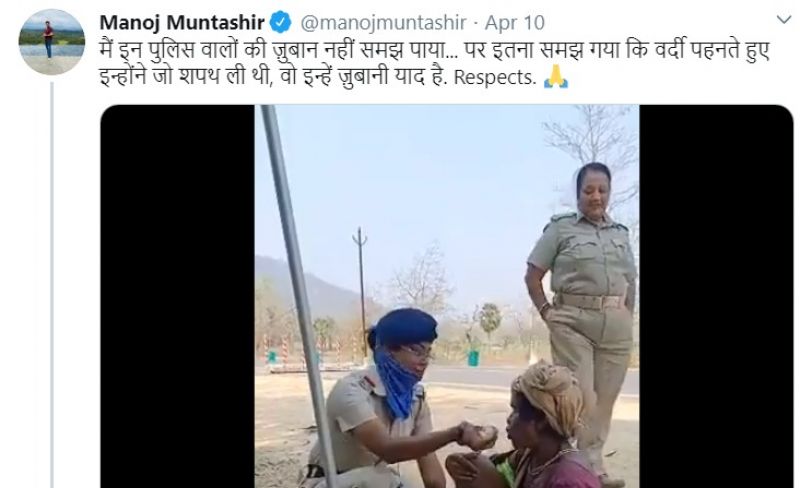Open the @manojmuntashir handle link
Image resolution: width=800 pixels, height=488 pixels.
click(383, 23)
